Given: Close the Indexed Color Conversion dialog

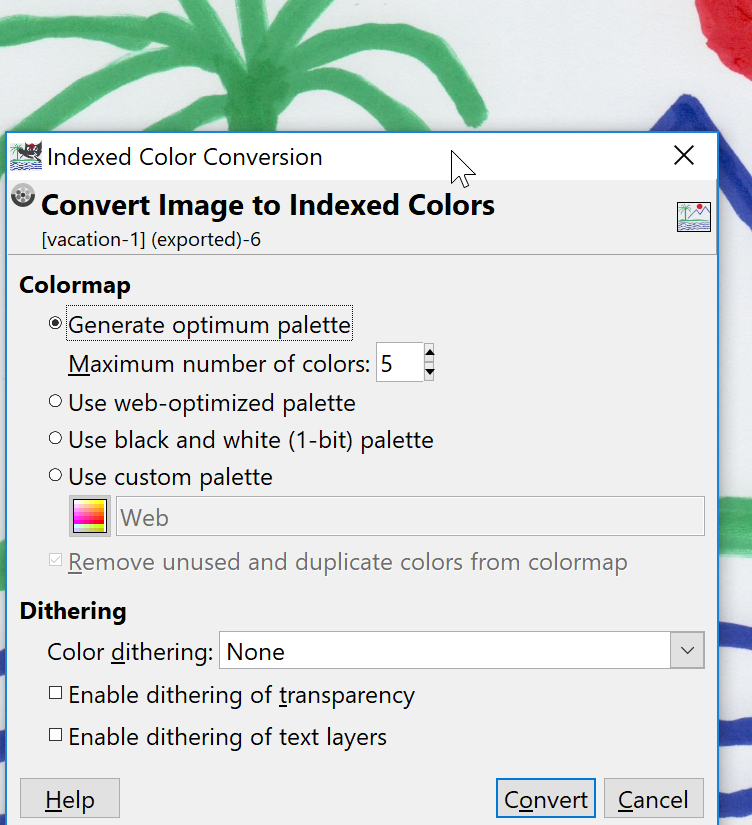Looking at the screenshot, I should click(x=684, y=155).
